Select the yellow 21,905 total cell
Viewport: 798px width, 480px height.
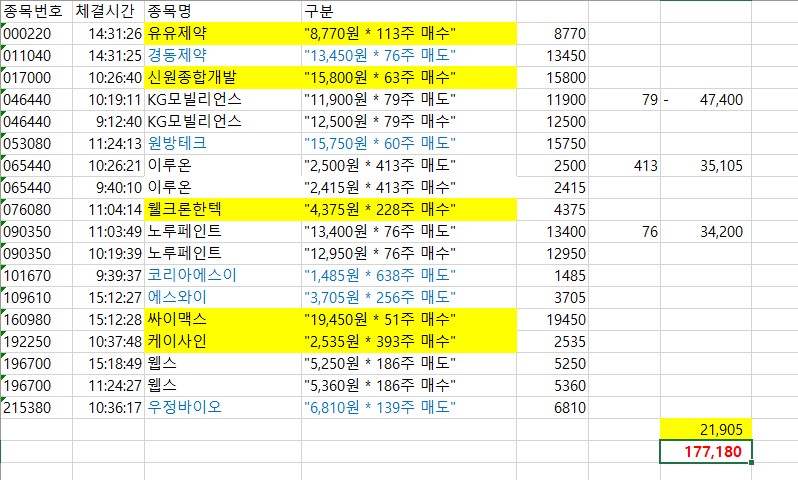[x=706, y=430]
